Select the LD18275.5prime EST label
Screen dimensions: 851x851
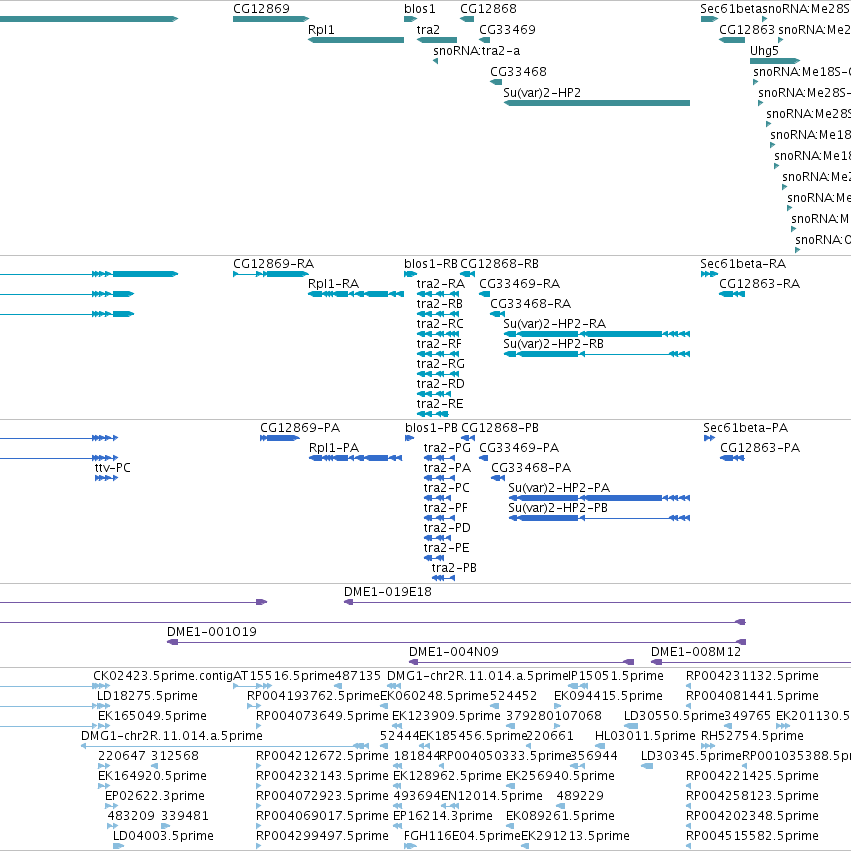coord(147,696)
